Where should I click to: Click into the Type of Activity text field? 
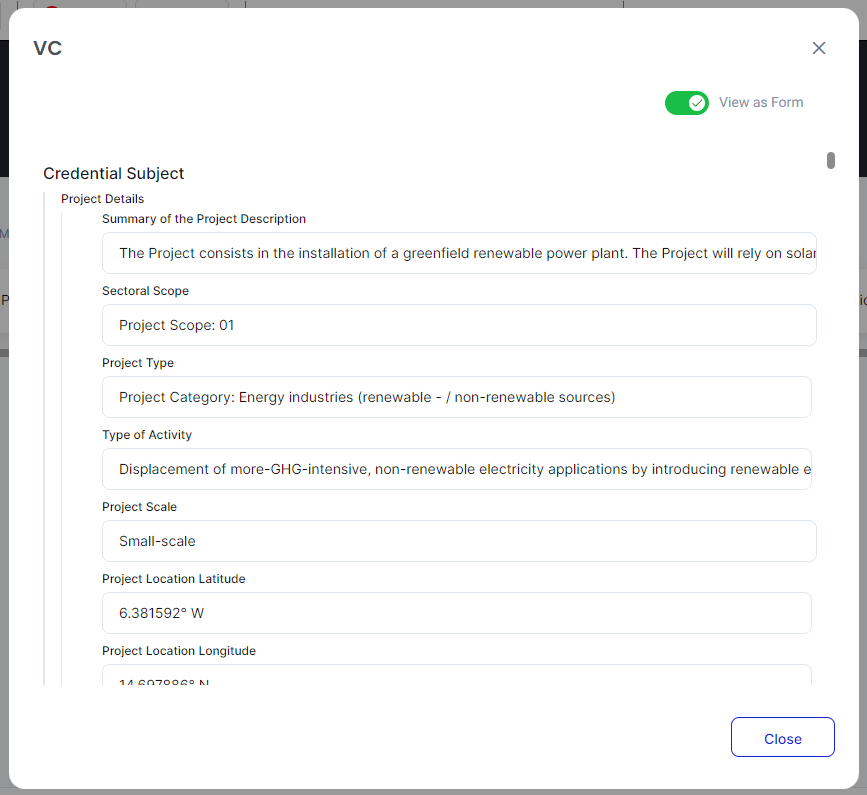pos(456,469)
